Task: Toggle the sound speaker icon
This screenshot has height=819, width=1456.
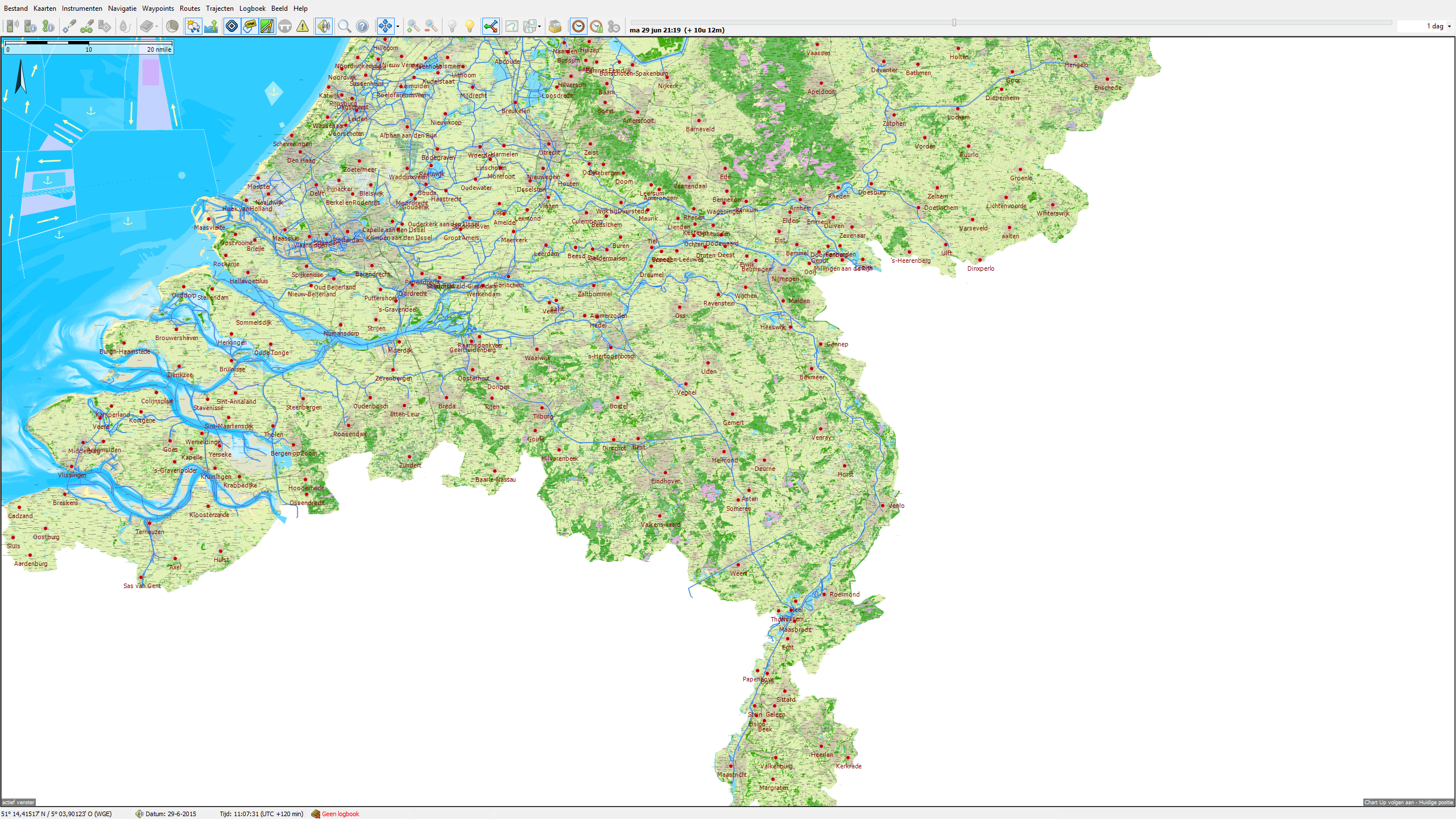Action: click(324, 26)
